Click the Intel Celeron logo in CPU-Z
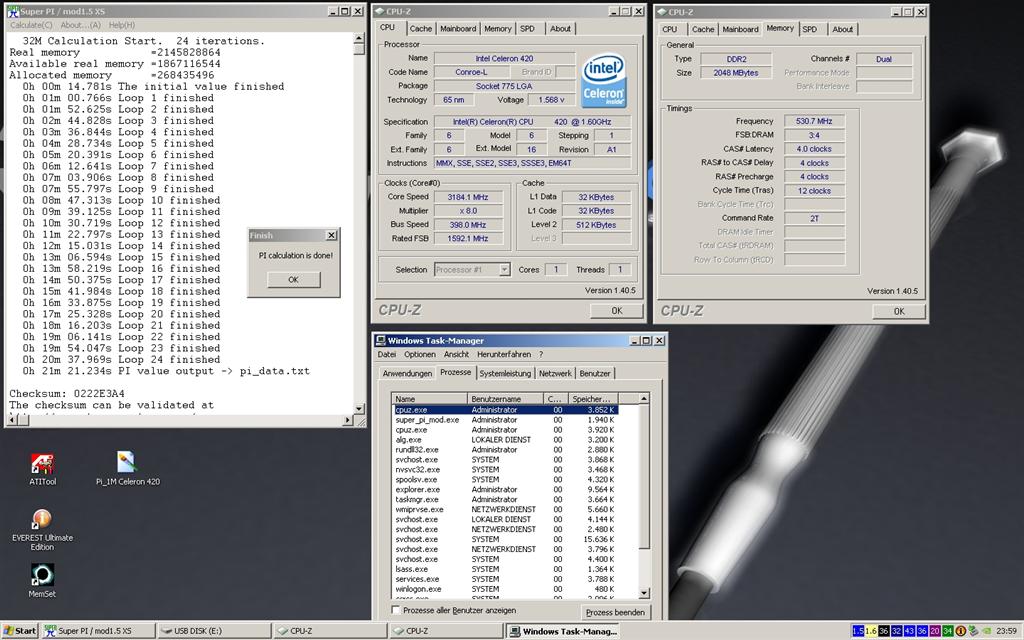 [603, 80]
